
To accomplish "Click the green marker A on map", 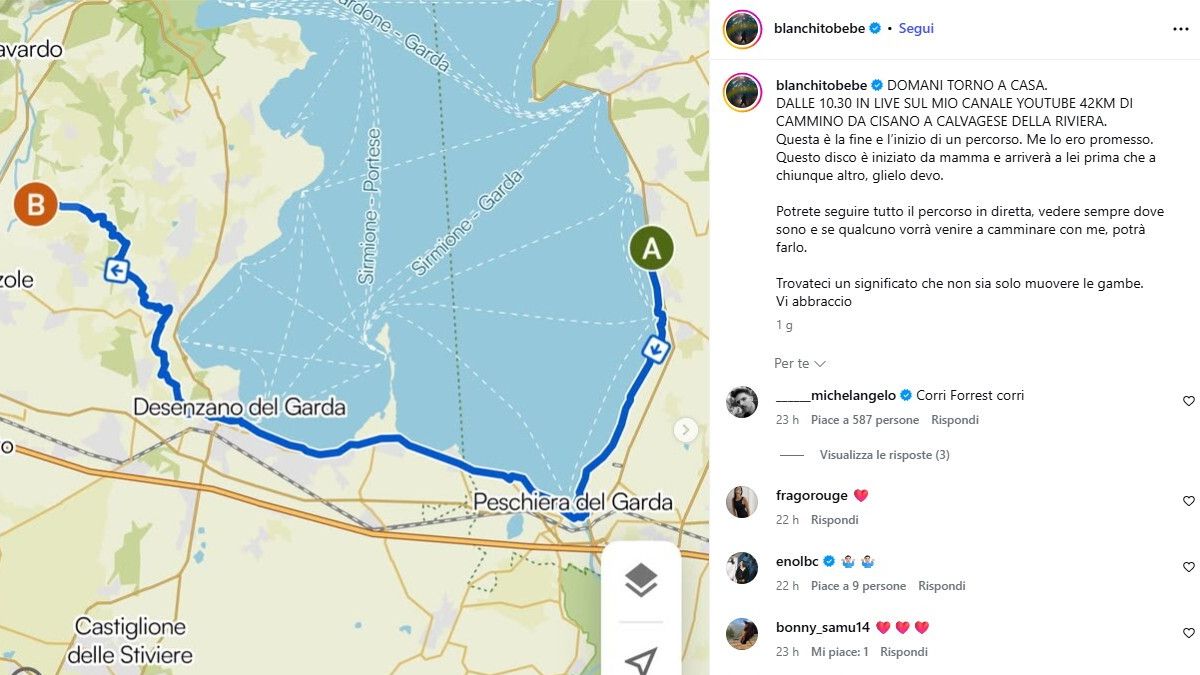I will pos(651,250).
